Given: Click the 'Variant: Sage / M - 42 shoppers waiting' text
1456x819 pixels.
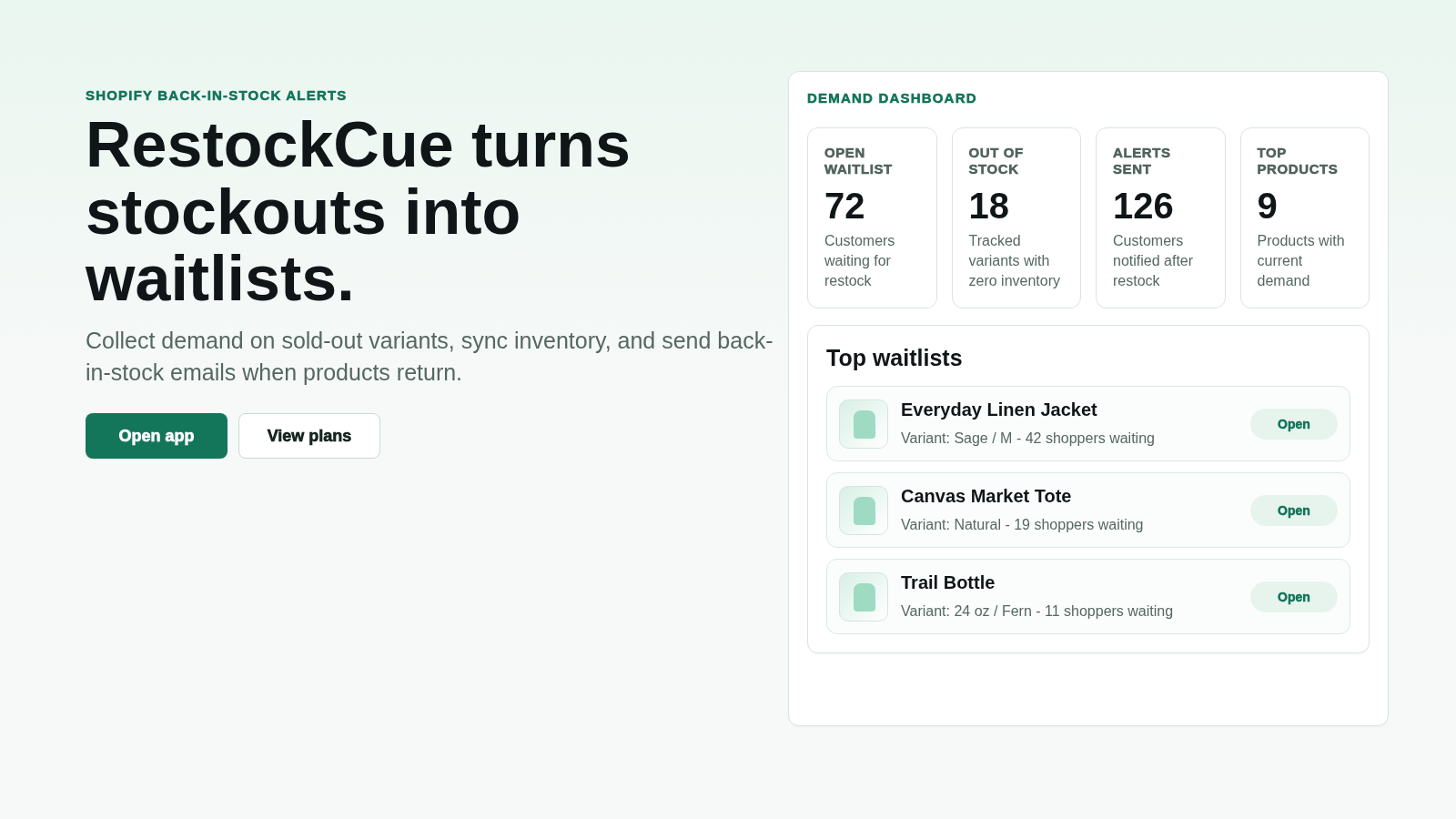Looking at the screenshot, I should click(x=1027, y=438).
